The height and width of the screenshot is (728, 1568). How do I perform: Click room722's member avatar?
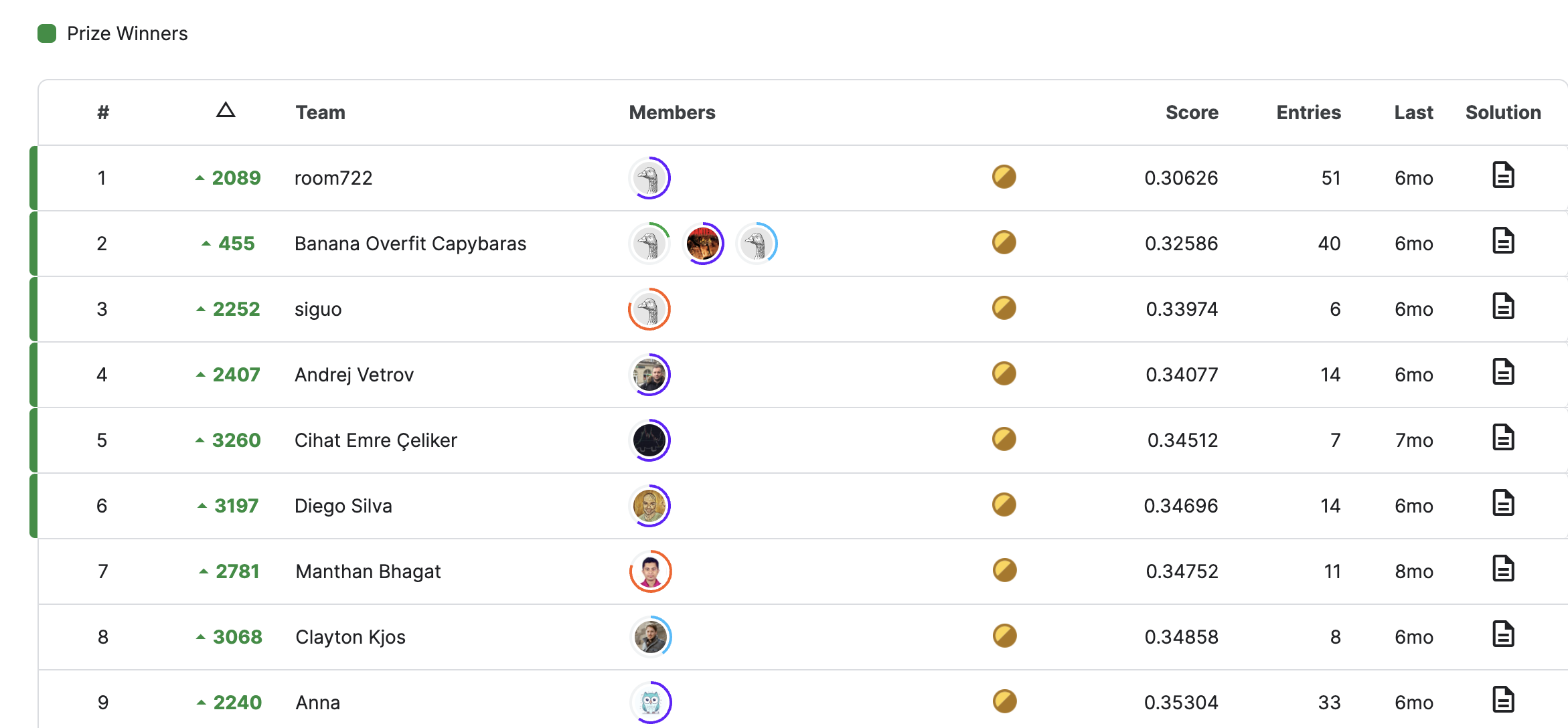pyautogui.click(x=649, y=178)
